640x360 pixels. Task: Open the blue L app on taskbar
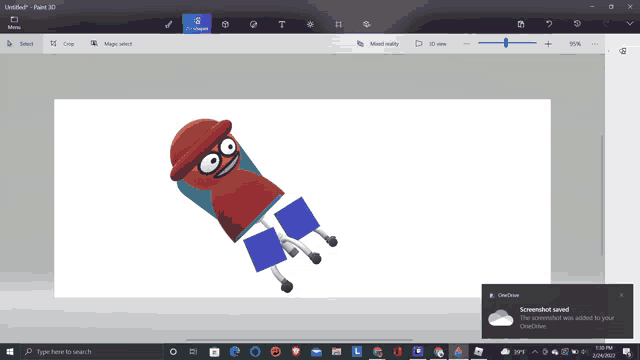(357, 351)
